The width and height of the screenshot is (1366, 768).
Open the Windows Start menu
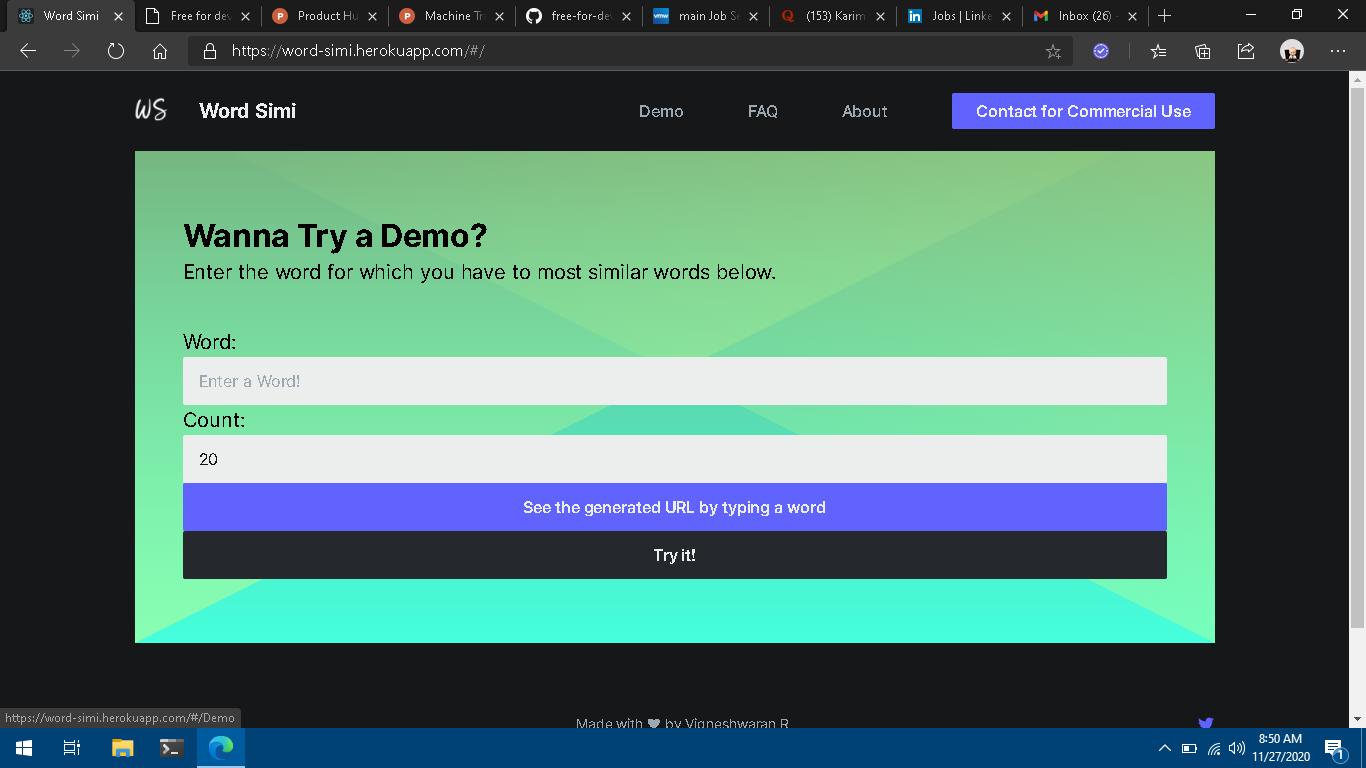pos(24,748)
